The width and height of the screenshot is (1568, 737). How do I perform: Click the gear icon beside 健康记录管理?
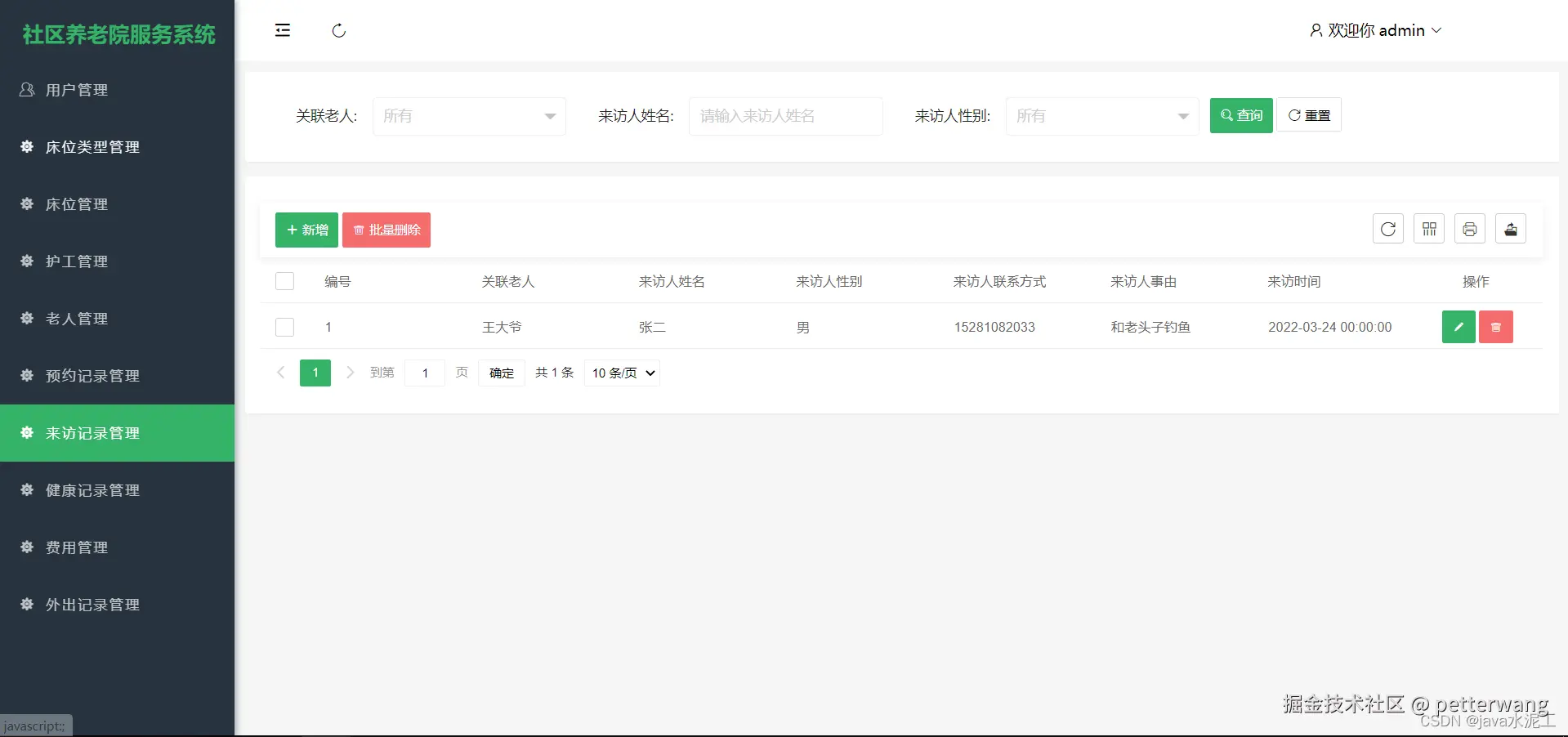[x=27, y=489]
